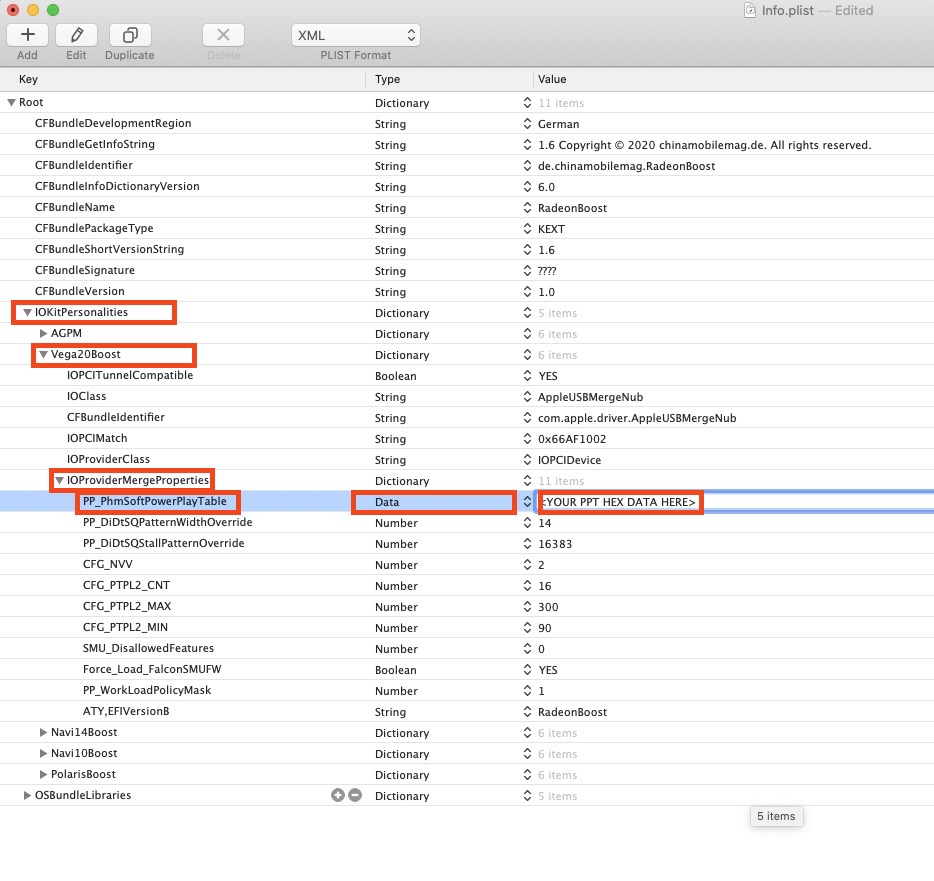This screenshot has height=881, width=934.
Task: Click the Type column header
Action: 387,79
